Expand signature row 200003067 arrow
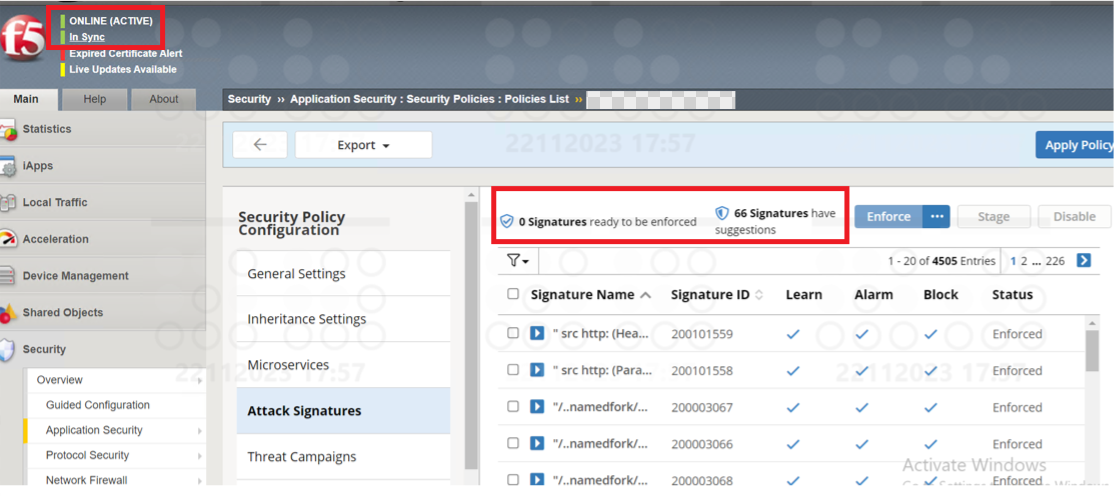The height and width of the screenshot is (496, 1114). pos(538,406)
